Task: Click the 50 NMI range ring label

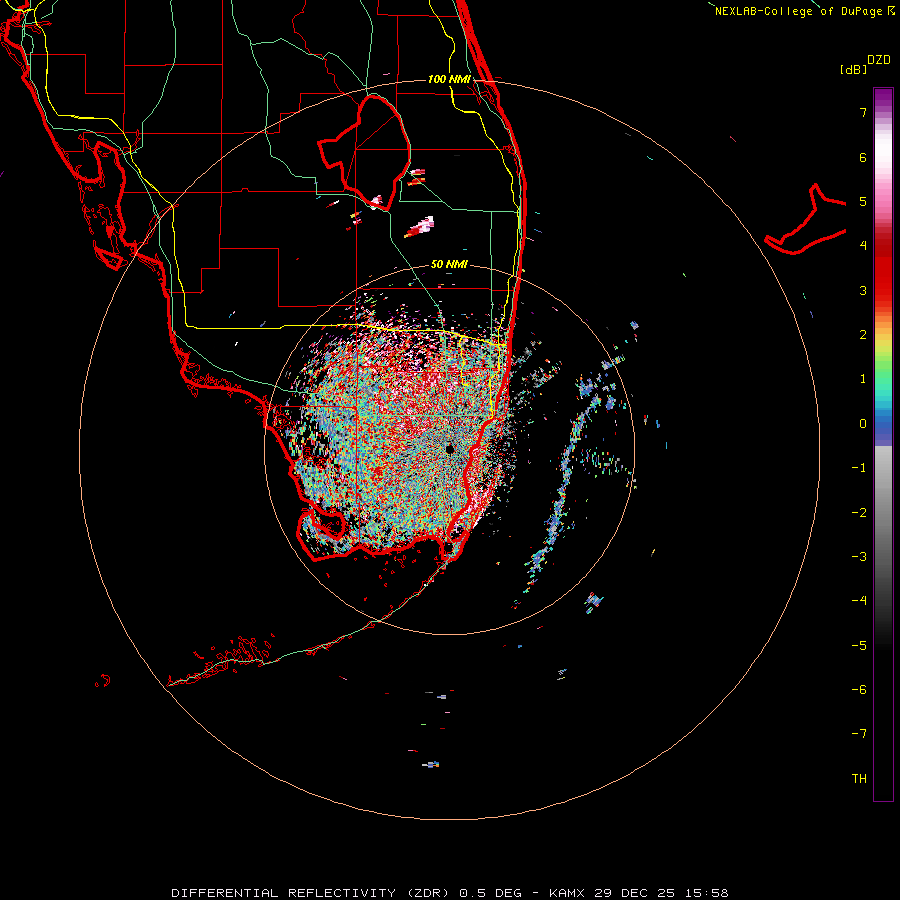Action: (x=449, y=264)
